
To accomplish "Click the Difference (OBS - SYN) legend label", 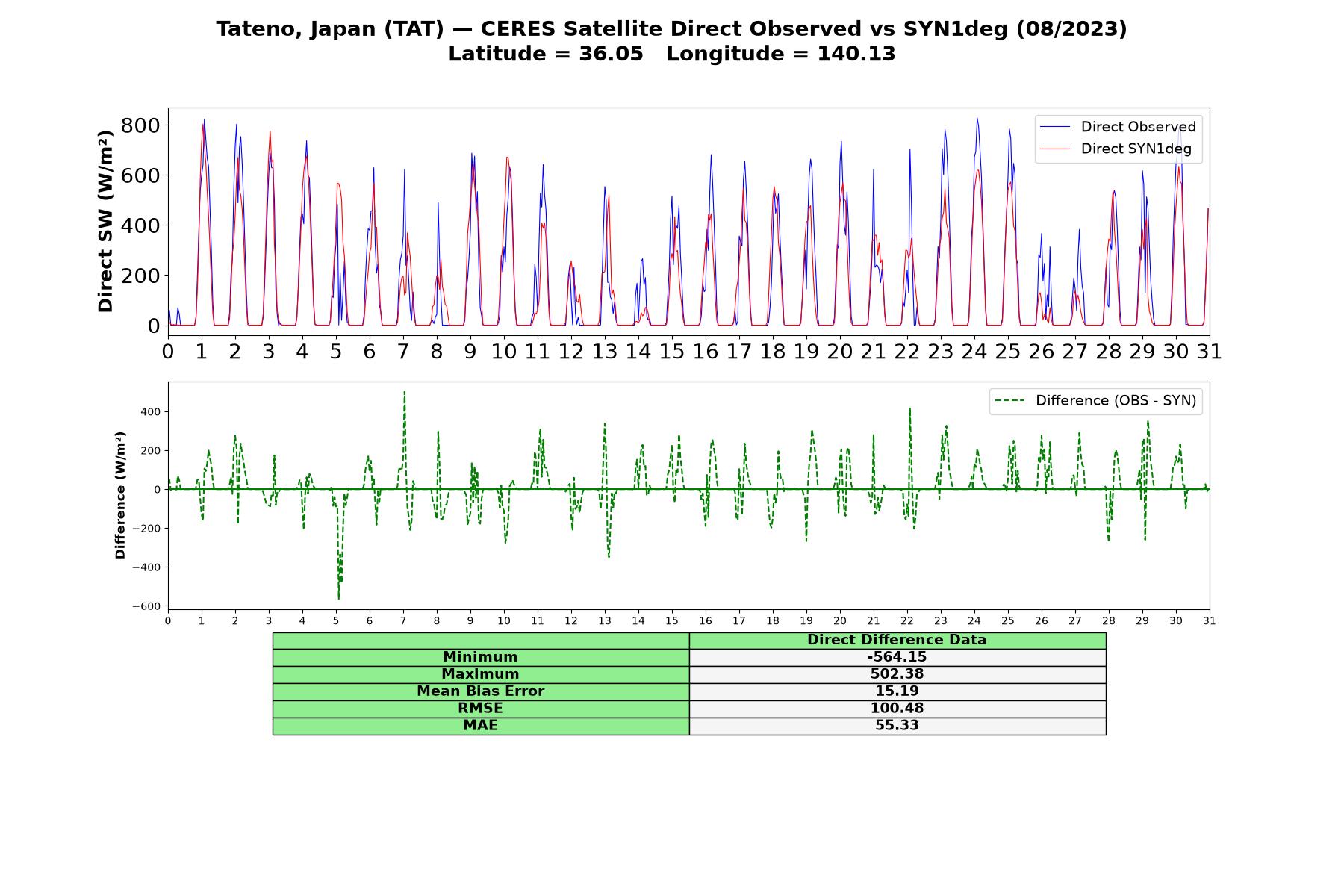I will click(x=1116, y=401).
